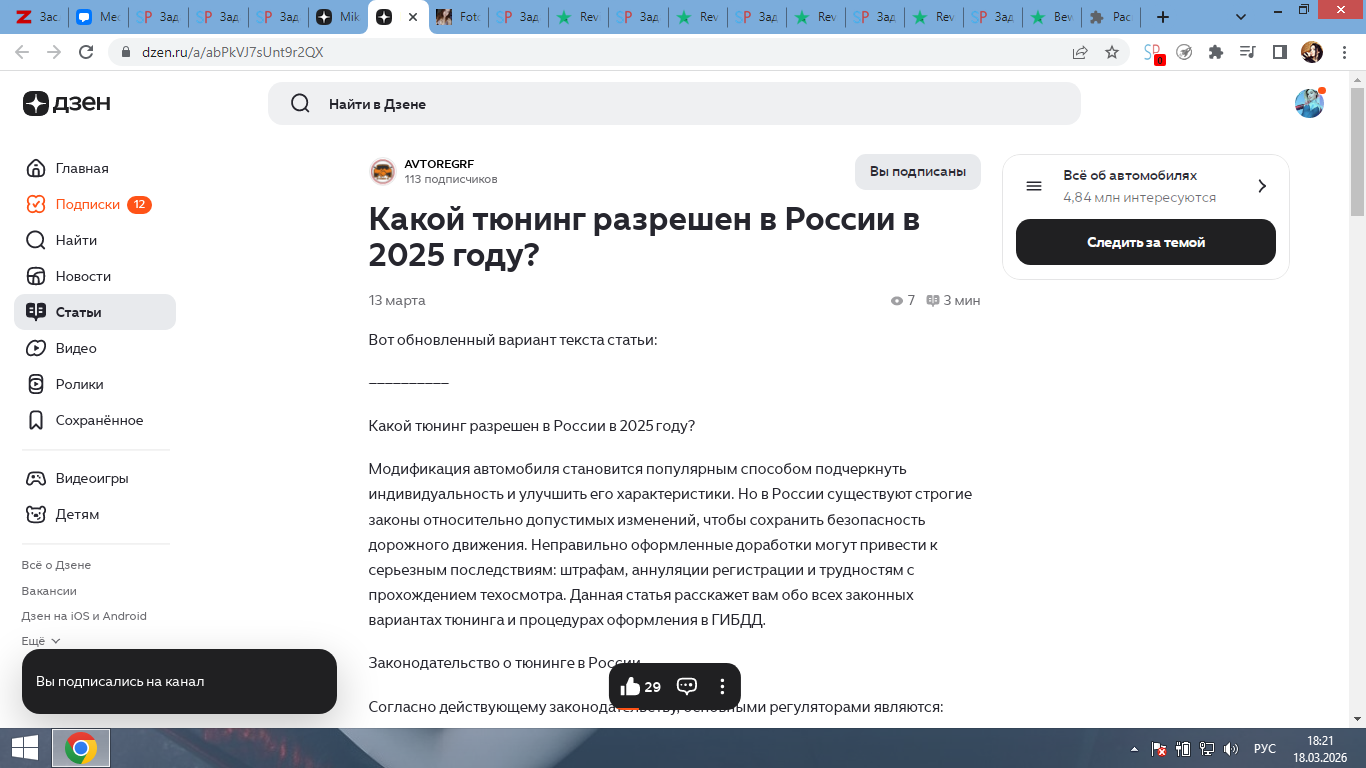Screen dimensions: 1366x768
Task: Open the volume control in the tray
Action: (x=1231, y=748)
